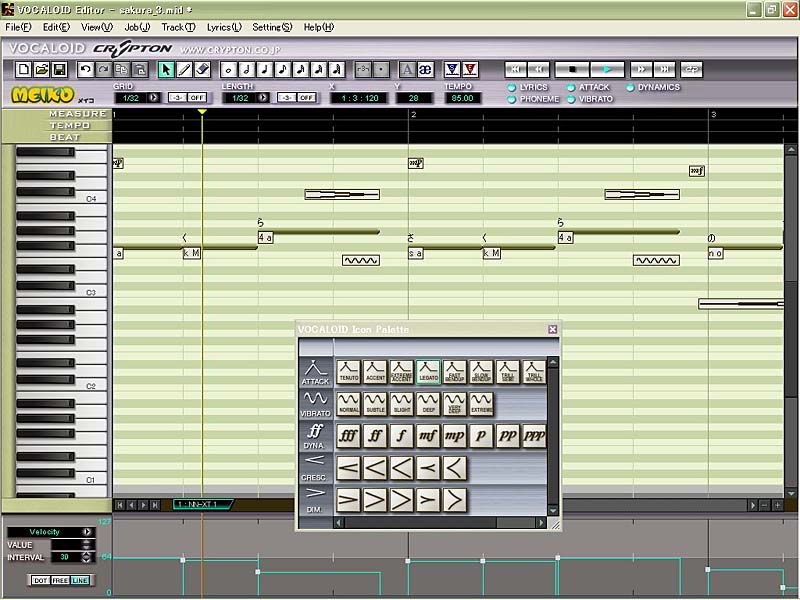Screen dimensions: 800x600
Task: Select Deep vibrato icon in palette
Action: click(429, 404)
